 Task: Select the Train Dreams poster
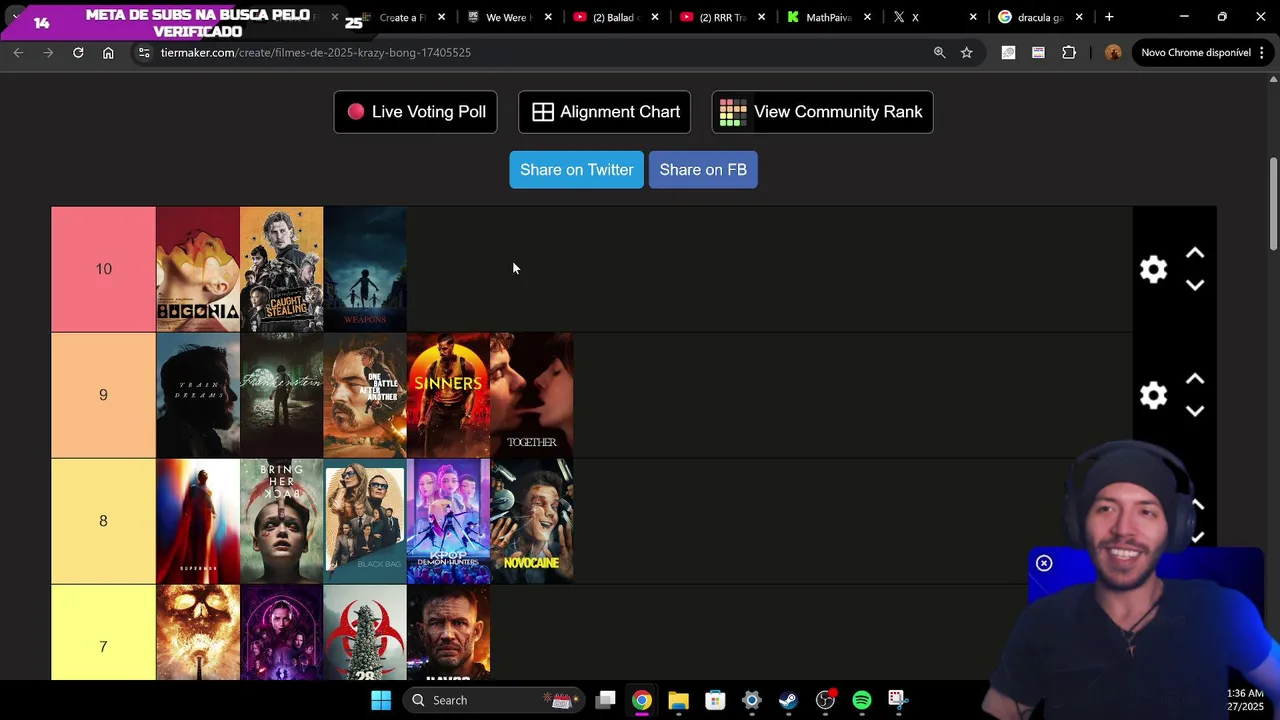click(x=198, y=395)
